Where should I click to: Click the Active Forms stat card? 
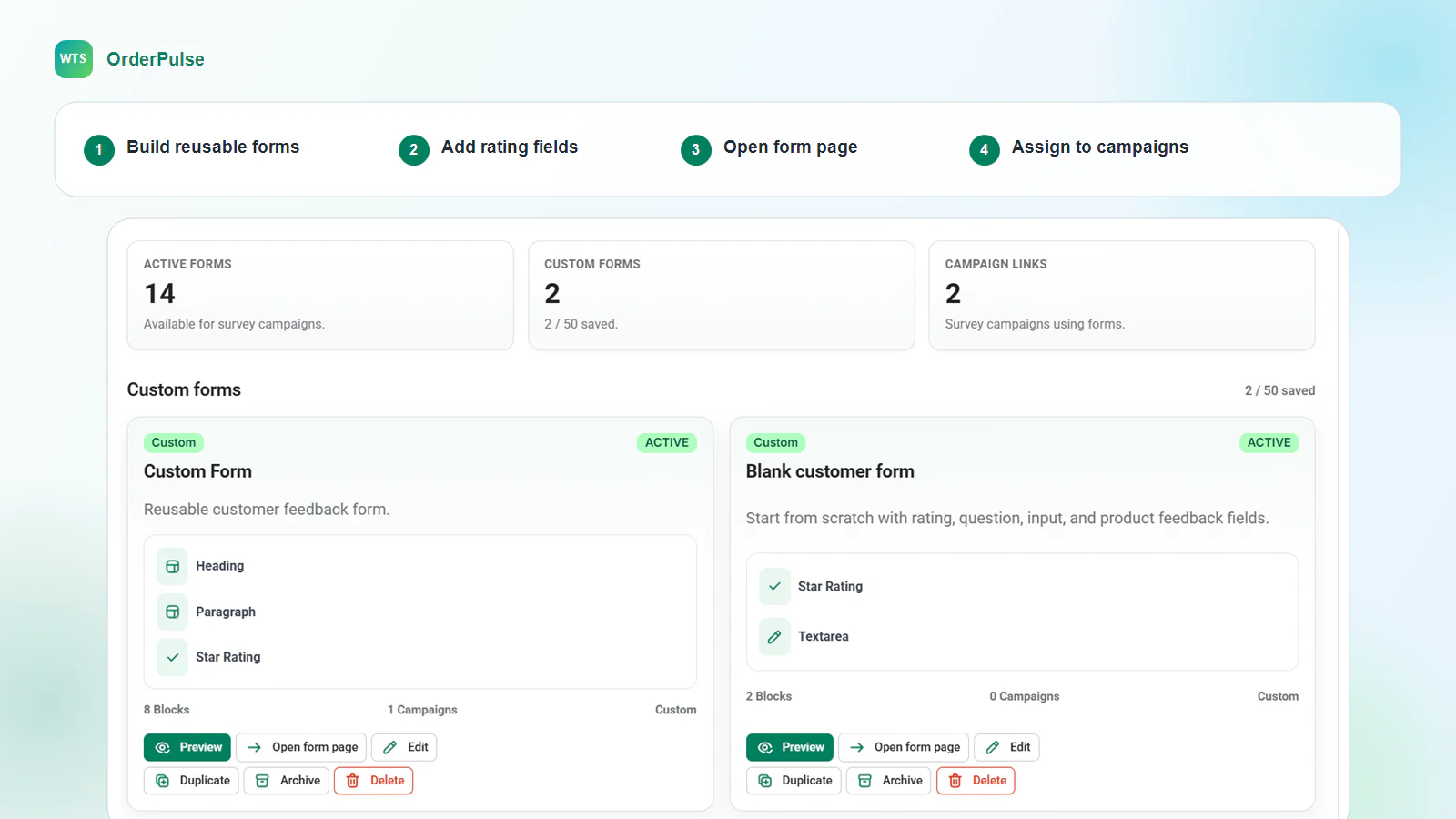point(320,296)
